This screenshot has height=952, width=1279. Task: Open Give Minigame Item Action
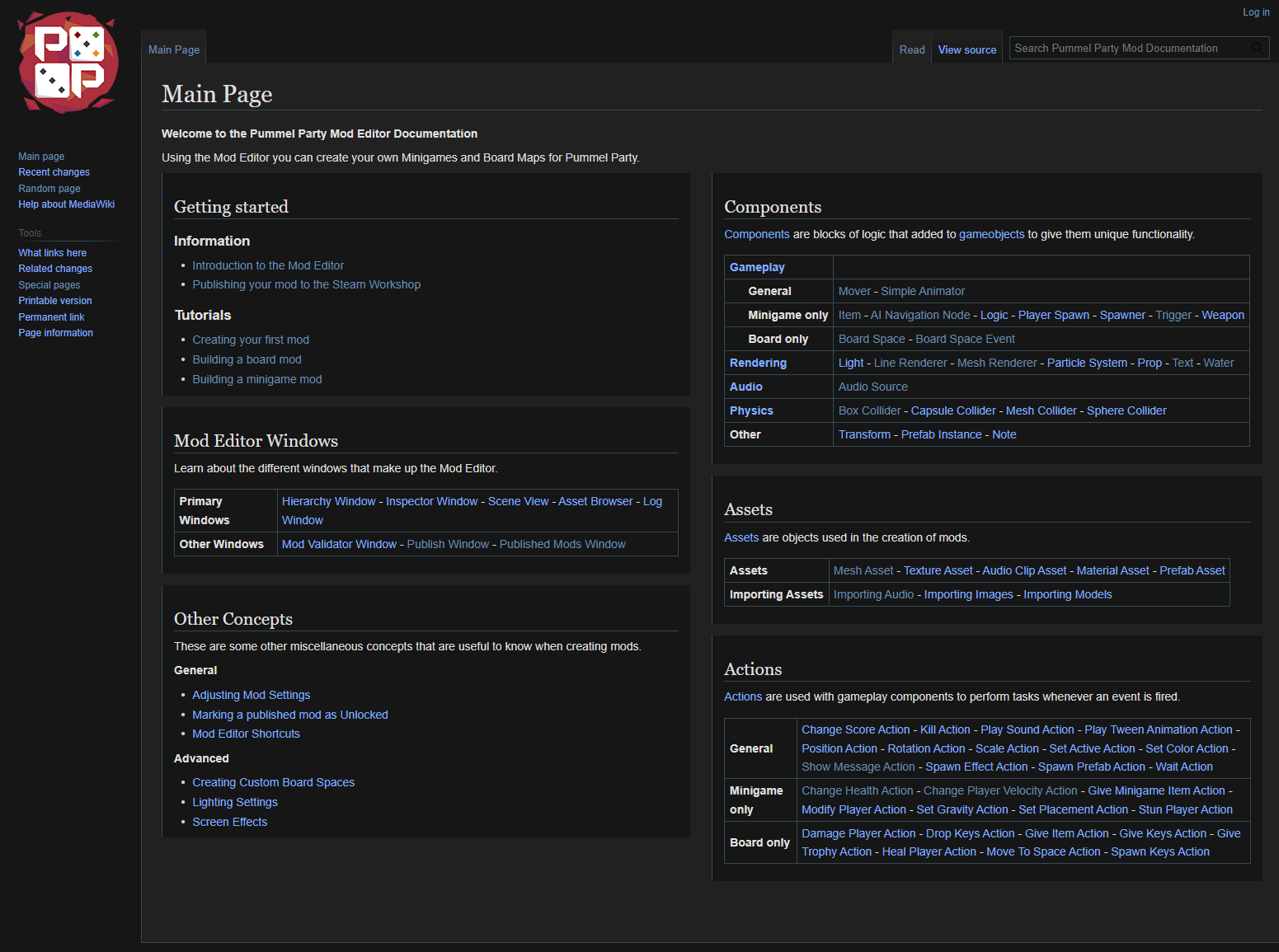tap(1156, 790)
